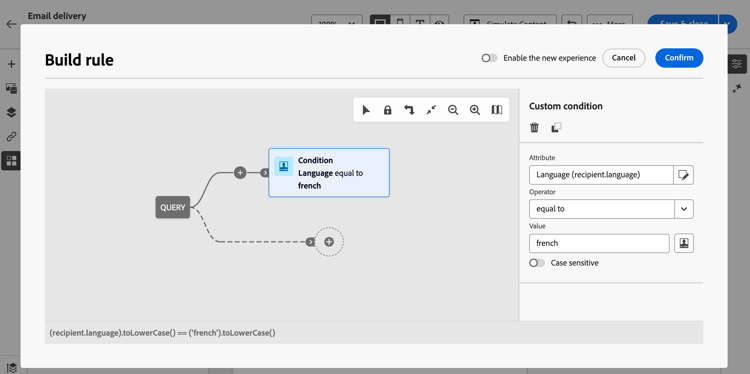Viewport: 750px width, 374px height.
Task: Click the Cancel button
Action: click(x=624, y=58)
